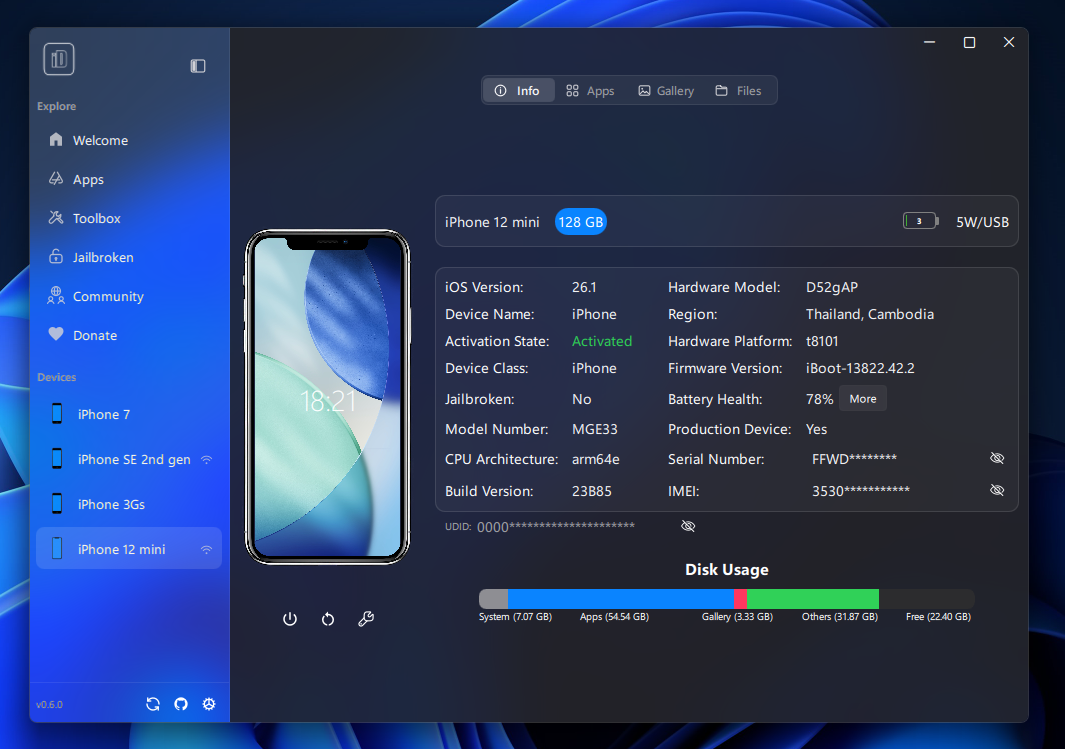Open the GitHub link icon
1065x749 pixels.
tap(181, 704)
